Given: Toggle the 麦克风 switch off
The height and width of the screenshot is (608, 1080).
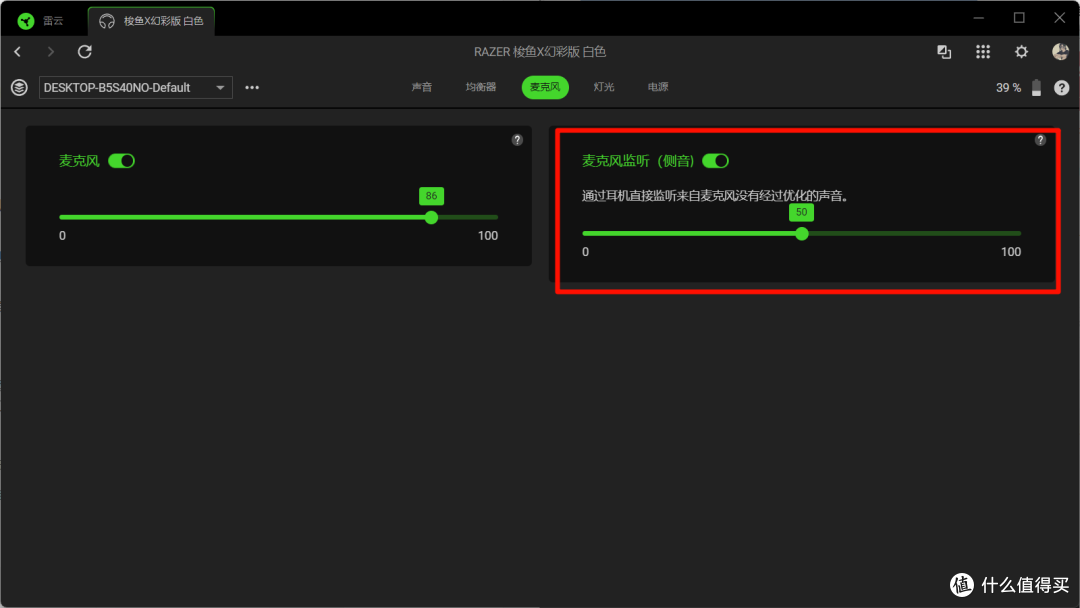Looking at the screenshot, I should pyautogui.click(x=122, y=161).
